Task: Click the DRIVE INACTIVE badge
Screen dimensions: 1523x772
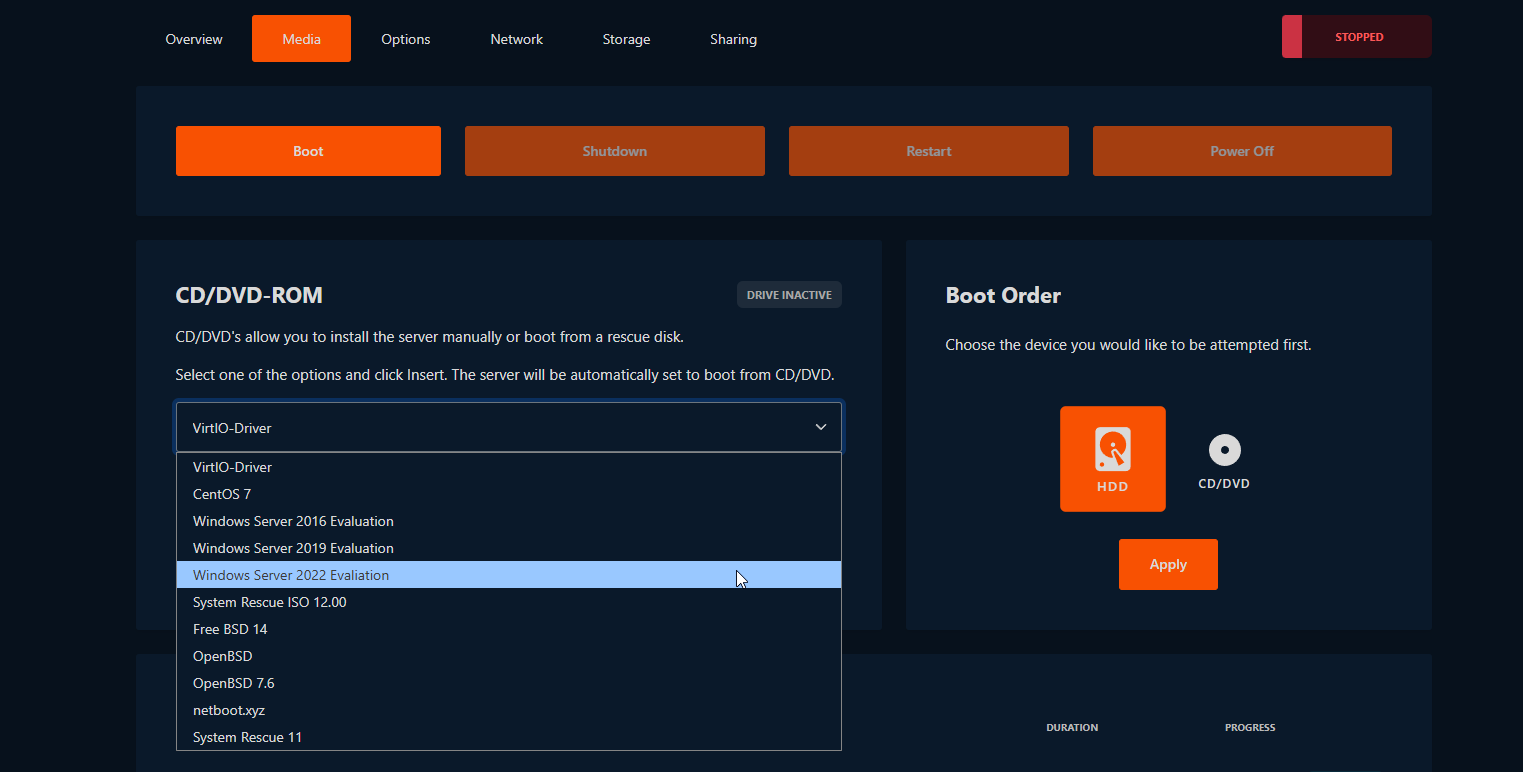Action: pos(789,295)
